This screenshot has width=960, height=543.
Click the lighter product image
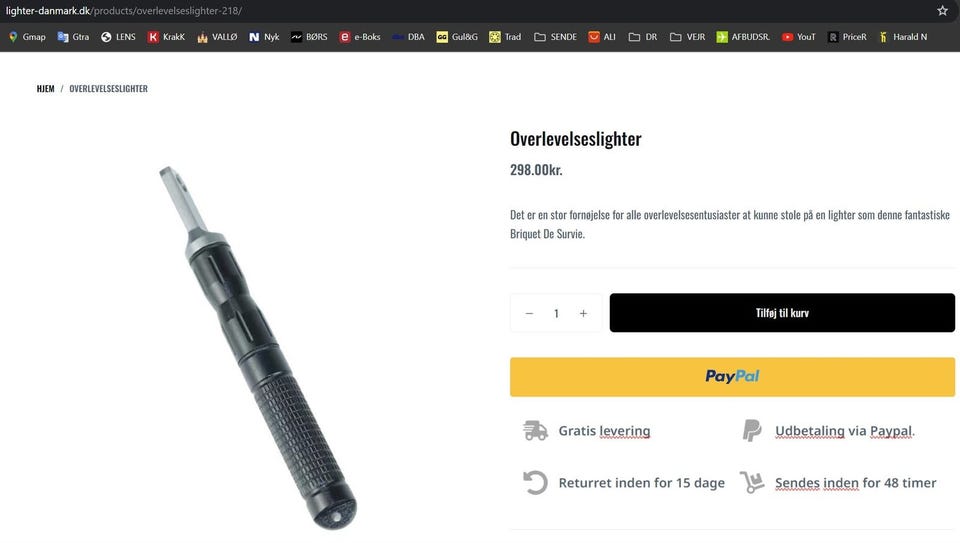[257, 347]
